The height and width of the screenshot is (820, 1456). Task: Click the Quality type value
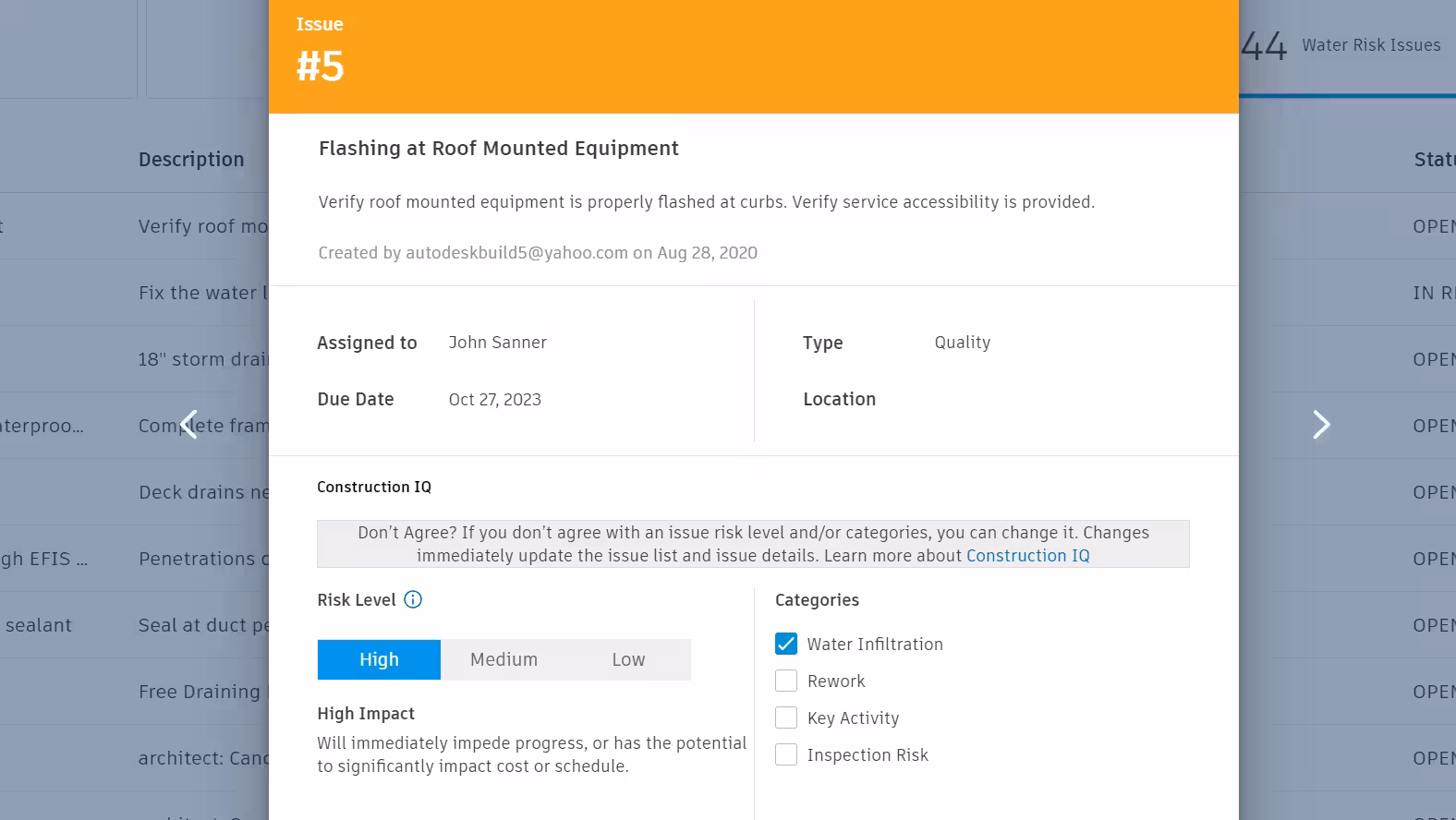(962, 343)
